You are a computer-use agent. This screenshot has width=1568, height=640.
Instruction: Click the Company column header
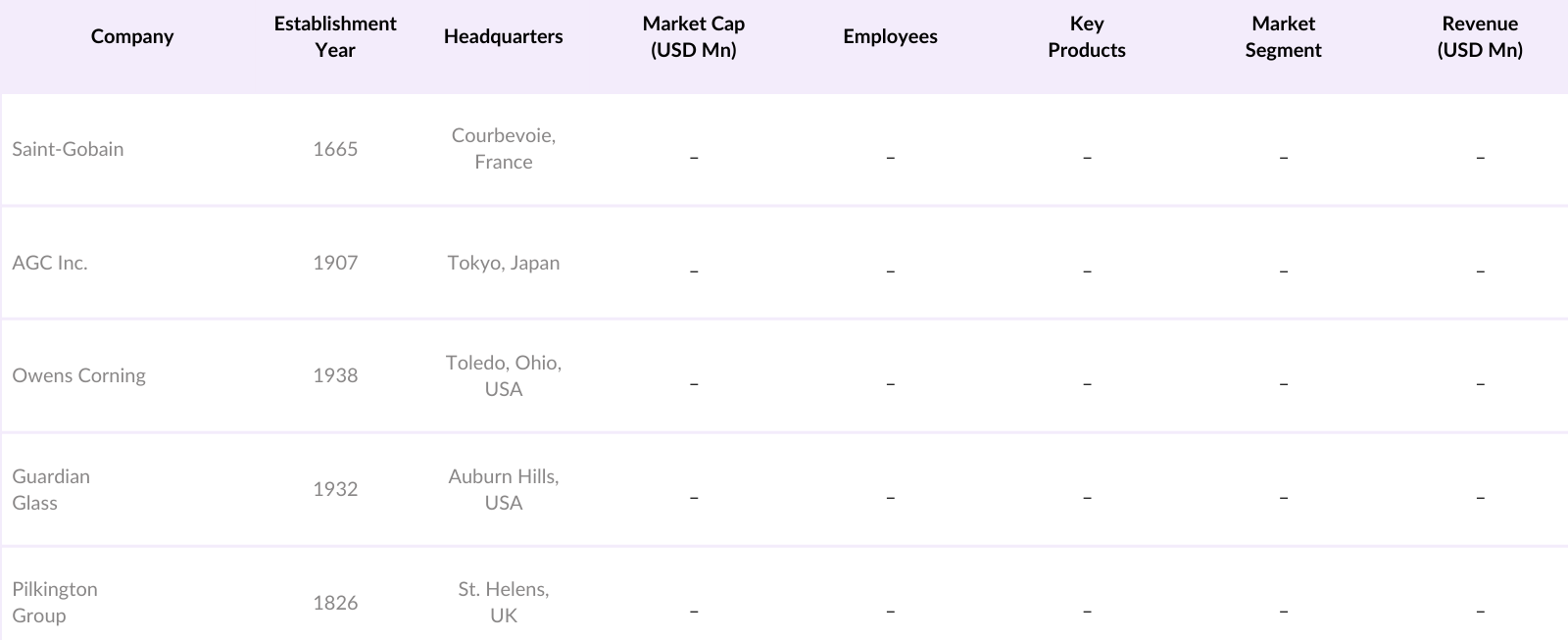tap(132, 36)
